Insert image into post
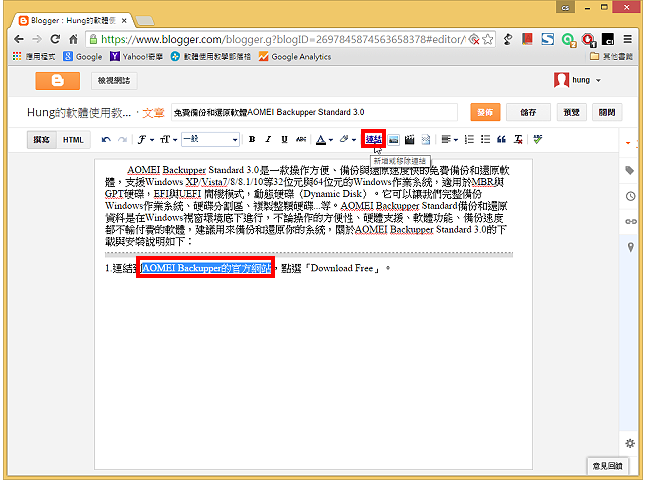The image size is (646, 483). coord(393,140)
